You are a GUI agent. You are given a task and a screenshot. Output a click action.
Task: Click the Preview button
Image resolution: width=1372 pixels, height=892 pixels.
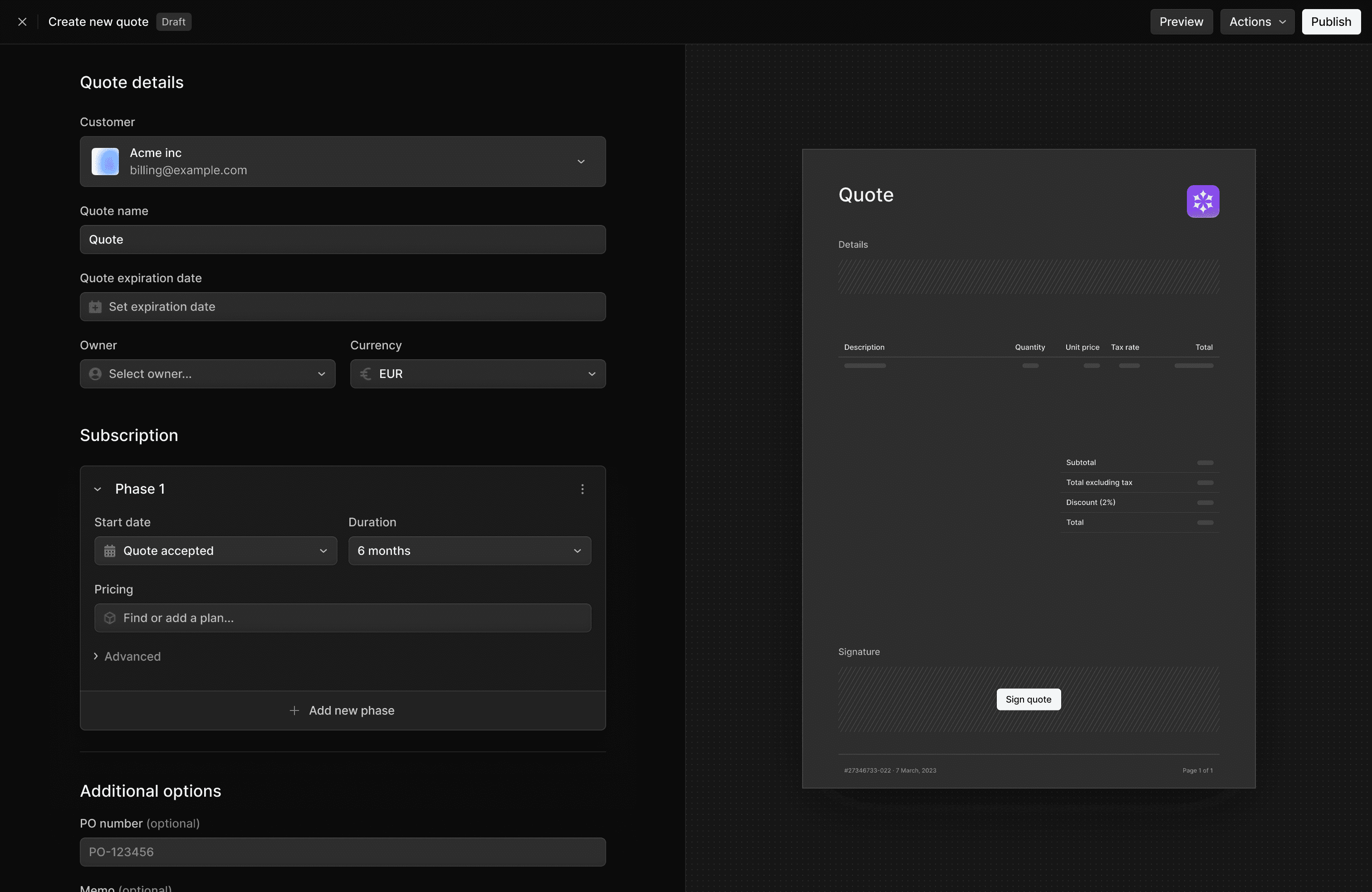coord(1181,22)
